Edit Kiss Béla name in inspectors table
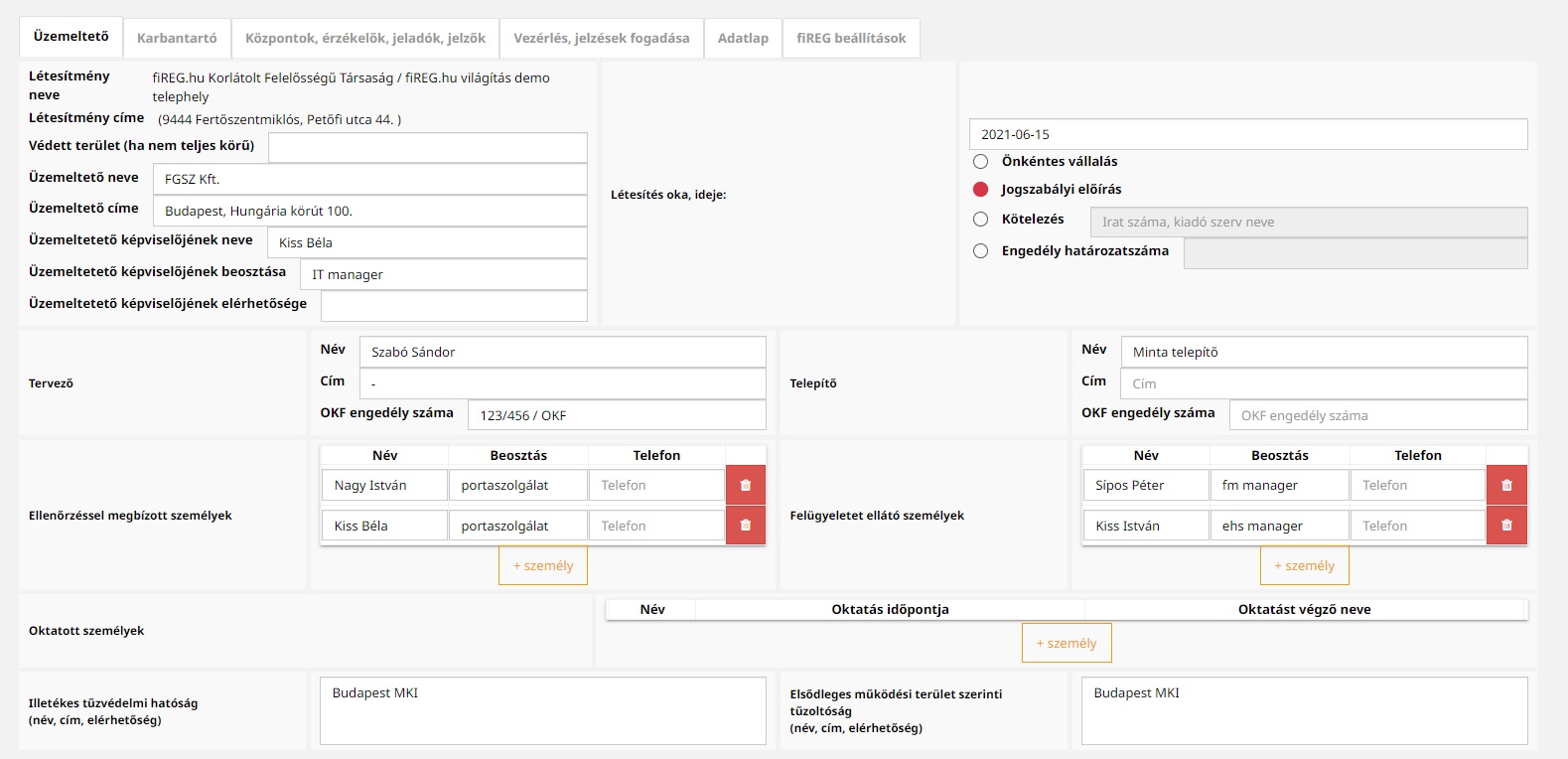This screenshot has height=759, width=1568. (x=384, y=527)
